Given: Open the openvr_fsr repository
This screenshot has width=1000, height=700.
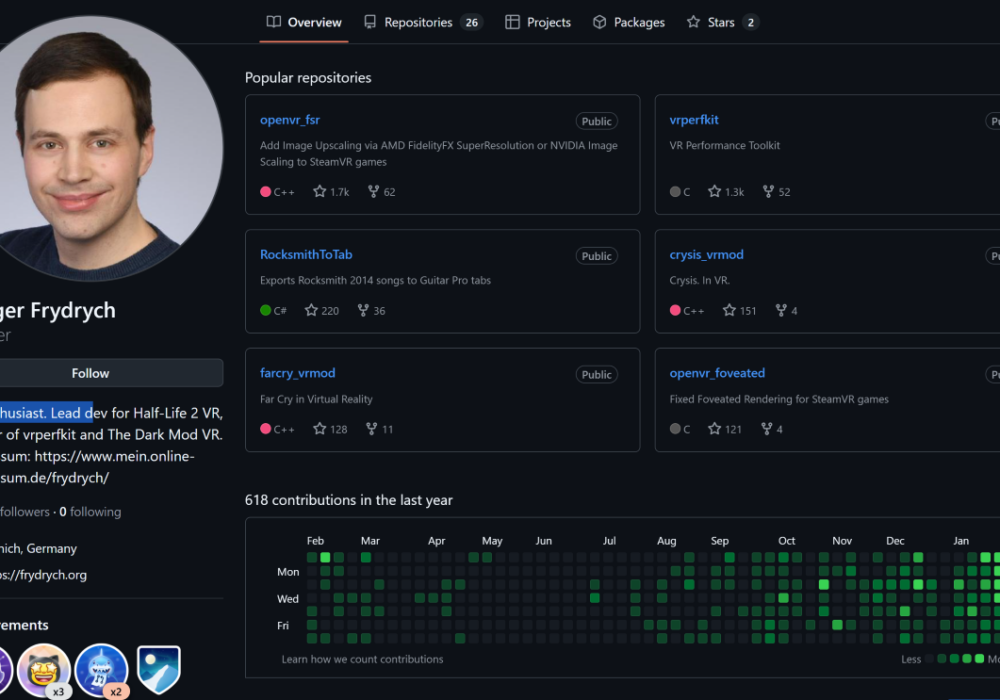Looking at the screenshot, I should (290, 120).
